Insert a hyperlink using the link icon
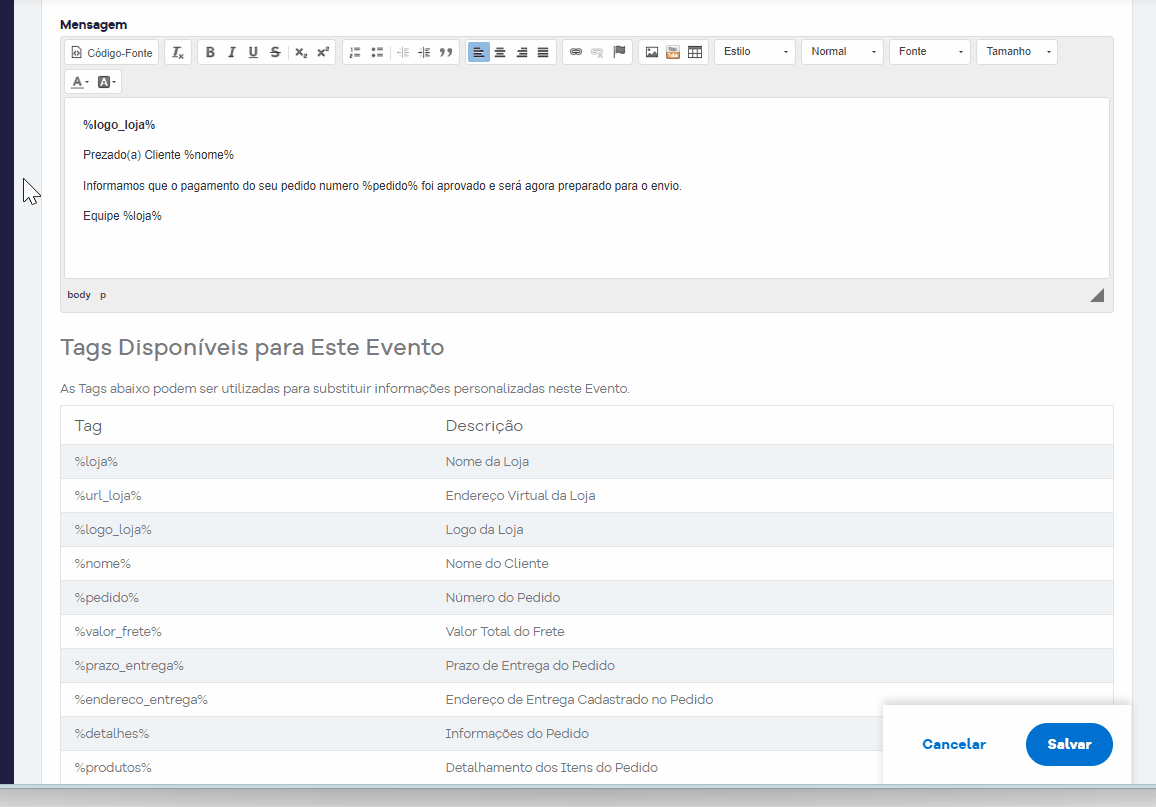Image resolution: width=1156 pixels, height=807 pixels. coord(576,52)
